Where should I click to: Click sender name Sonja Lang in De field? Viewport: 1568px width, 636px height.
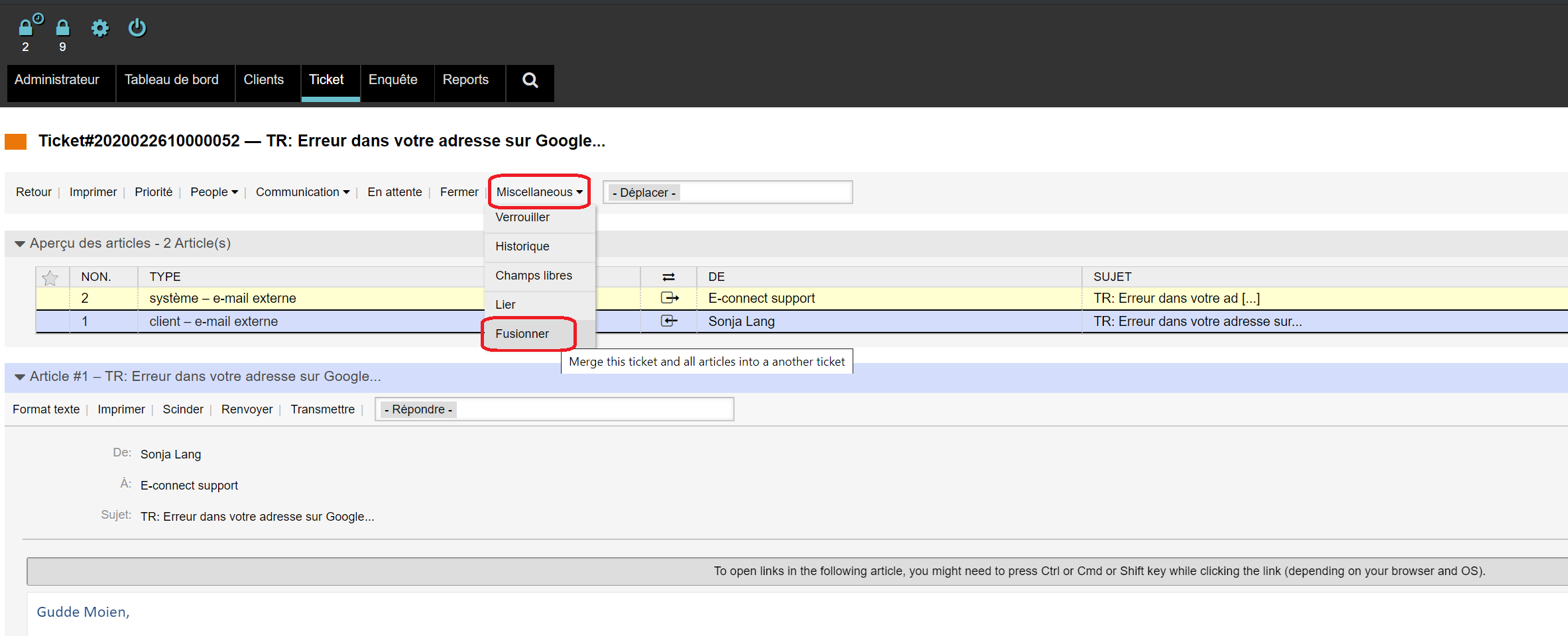click(x=170, y=454)
